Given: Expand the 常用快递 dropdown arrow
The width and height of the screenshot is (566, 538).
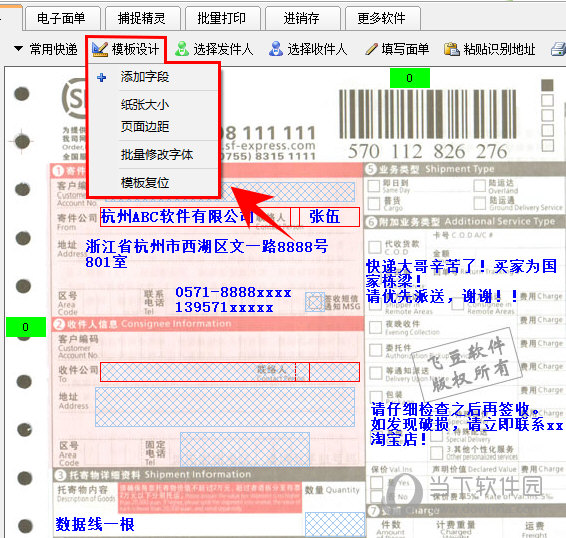Looking at the screenshot, I should [x=18, y=48].
